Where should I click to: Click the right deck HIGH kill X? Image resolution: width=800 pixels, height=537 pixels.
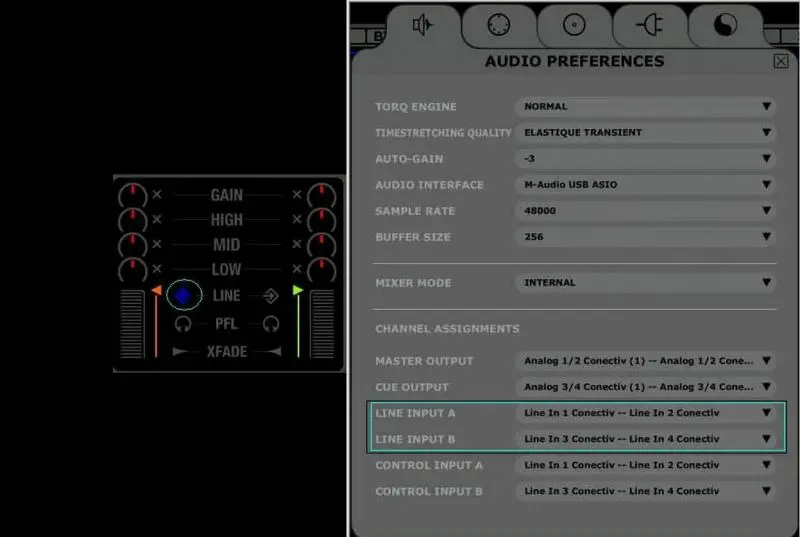pos(296,220)
